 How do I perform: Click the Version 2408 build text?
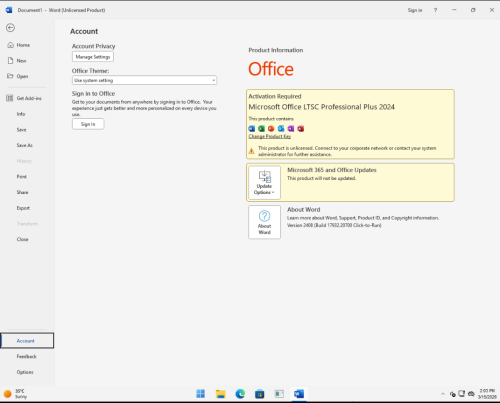tap(334, 225)
